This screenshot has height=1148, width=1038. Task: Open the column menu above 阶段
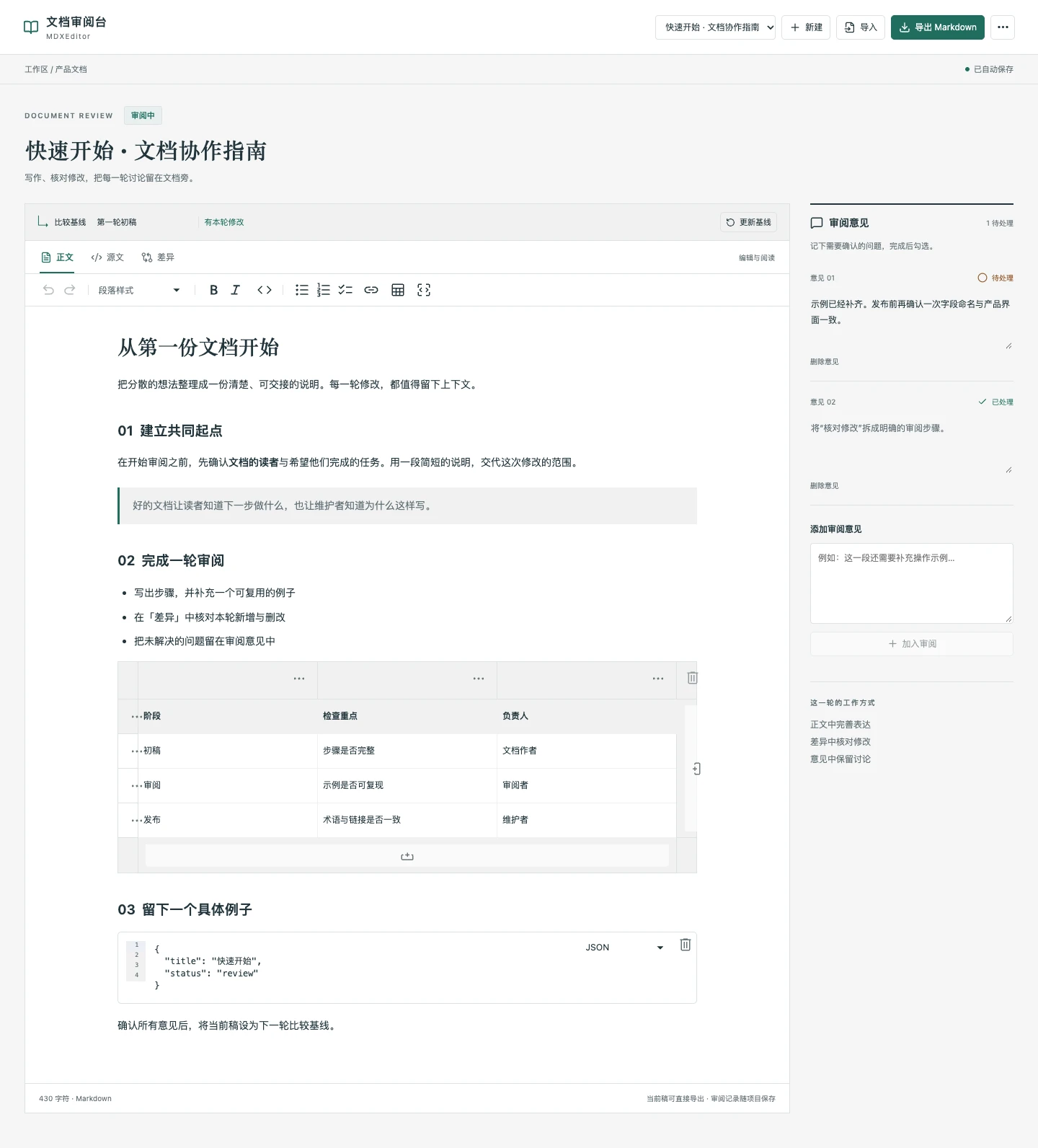[x=299, y=679]
